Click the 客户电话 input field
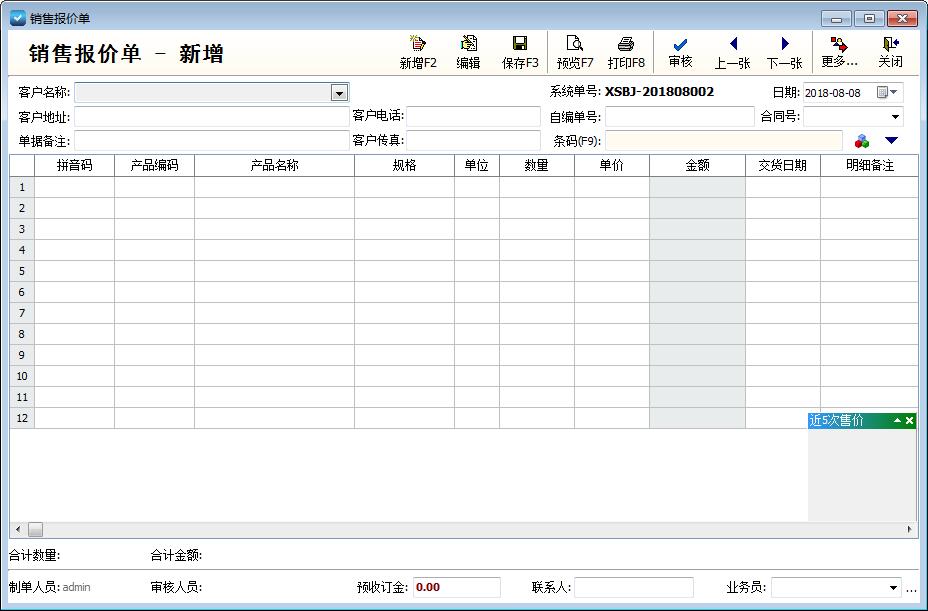Screen dimensions: 928x611 pos(473,116)
